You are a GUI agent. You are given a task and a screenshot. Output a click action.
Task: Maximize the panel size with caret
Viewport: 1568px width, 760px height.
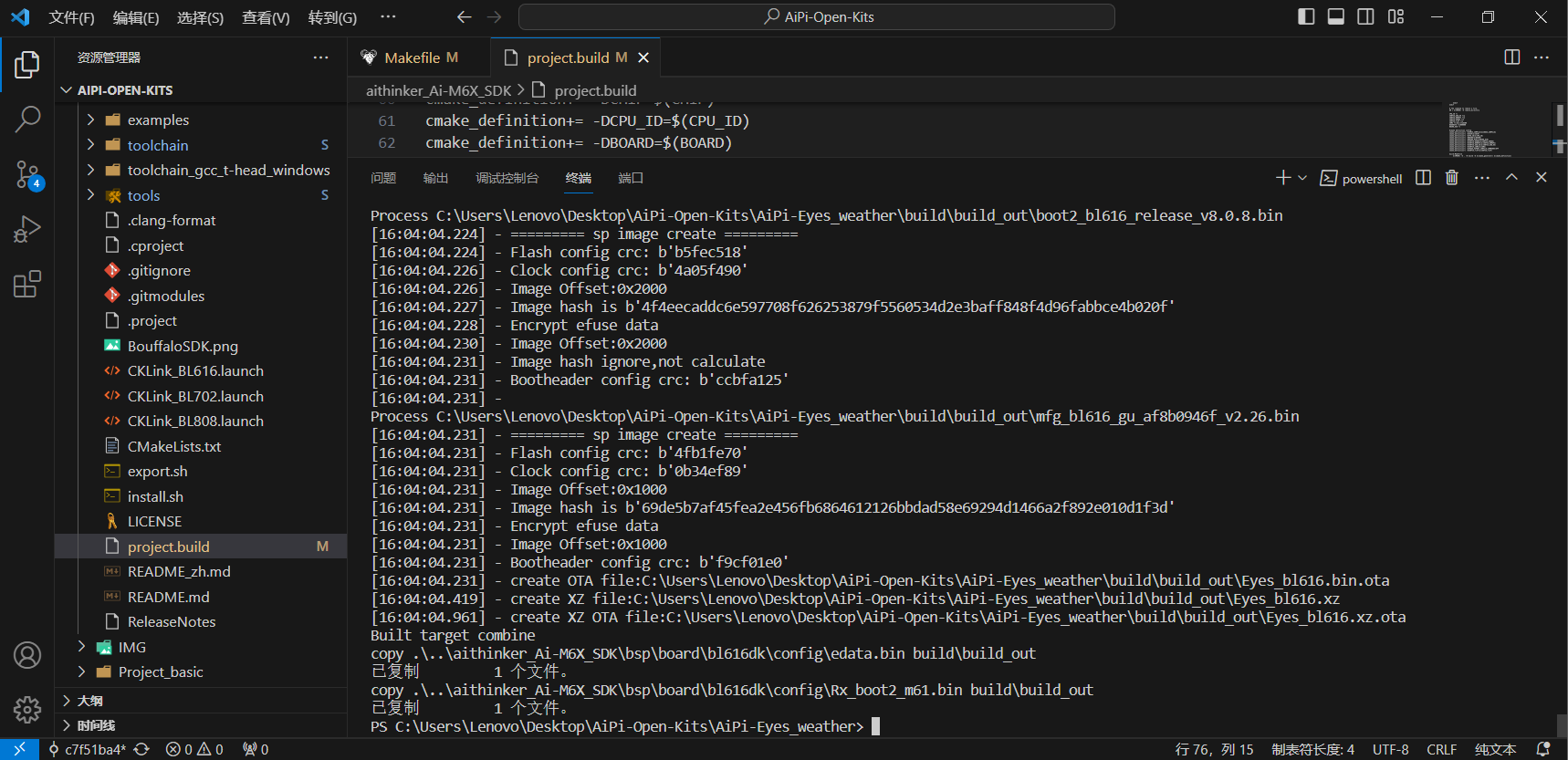tap(1511, 178)
